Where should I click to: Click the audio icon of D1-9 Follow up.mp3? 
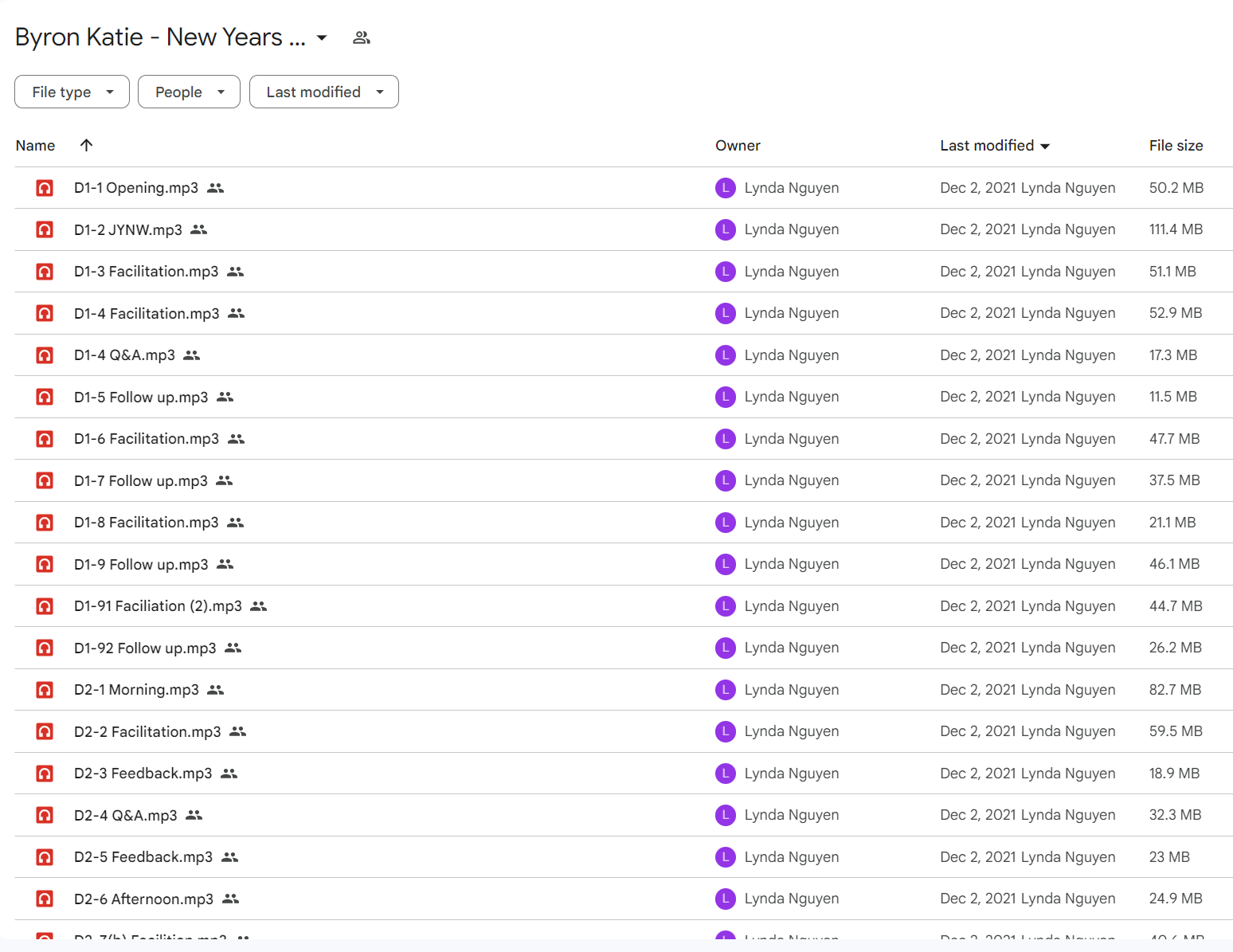pos(45,564)
